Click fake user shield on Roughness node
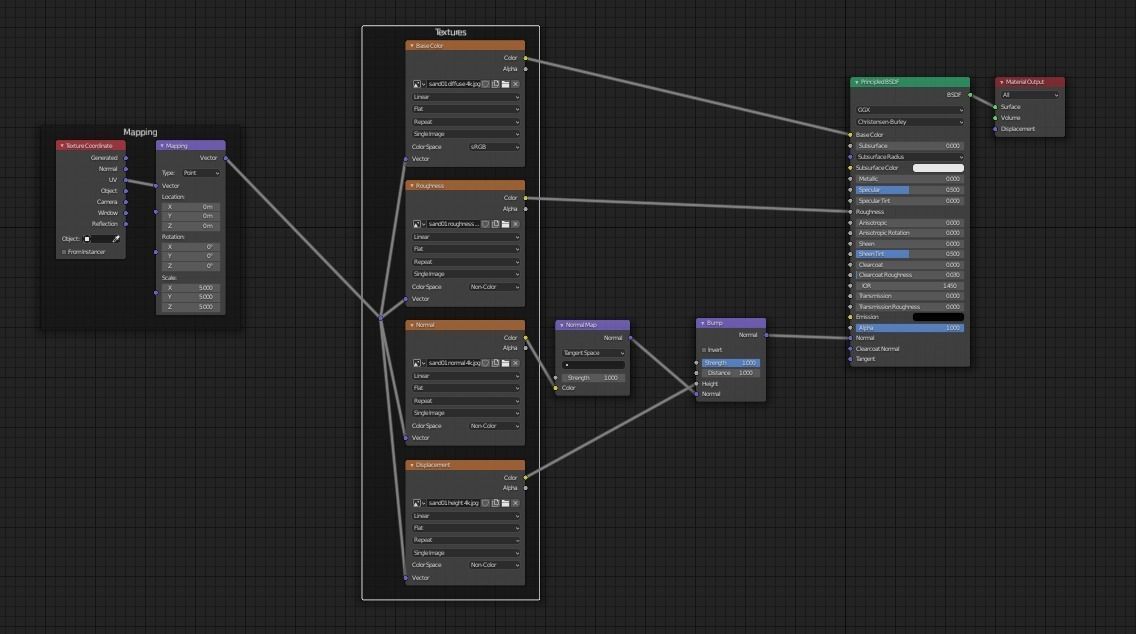This screenshot has height=634, width=1136. point(485,224)
